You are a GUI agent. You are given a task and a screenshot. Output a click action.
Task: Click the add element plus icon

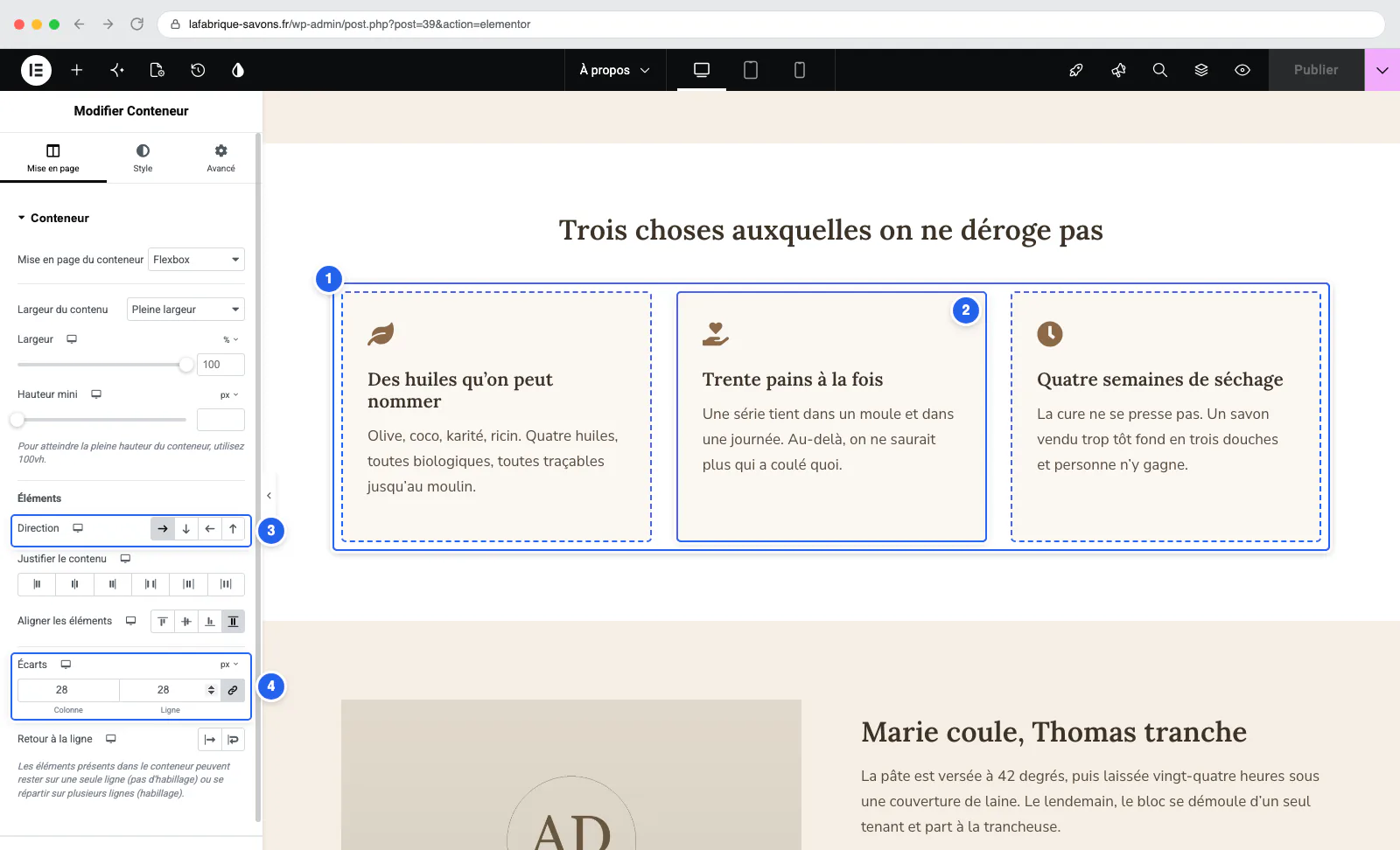[77, 70]
